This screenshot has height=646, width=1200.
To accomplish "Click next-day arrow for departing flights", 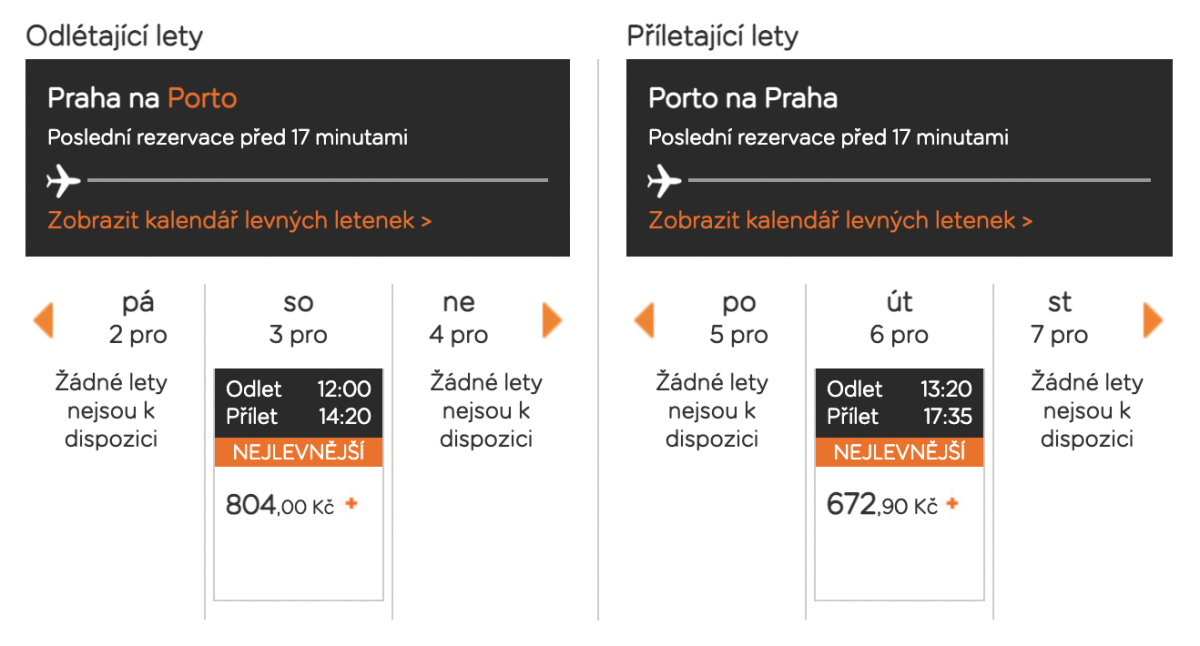I will (x=552, y=321).
